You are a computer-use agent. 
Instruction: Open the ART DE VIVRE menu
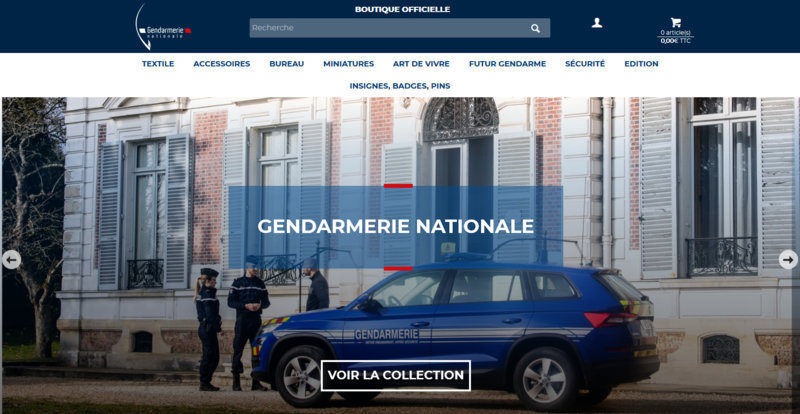(421, 64)
